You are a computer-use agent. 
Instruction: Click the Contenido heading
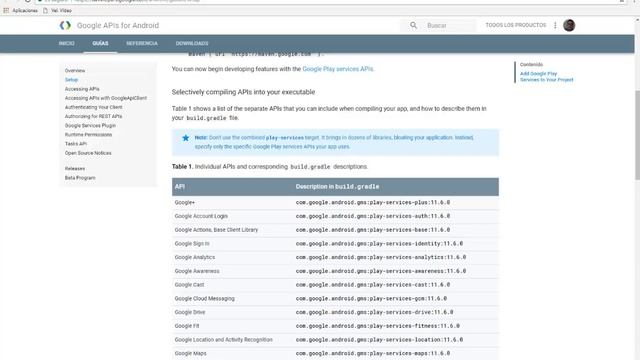531,64
